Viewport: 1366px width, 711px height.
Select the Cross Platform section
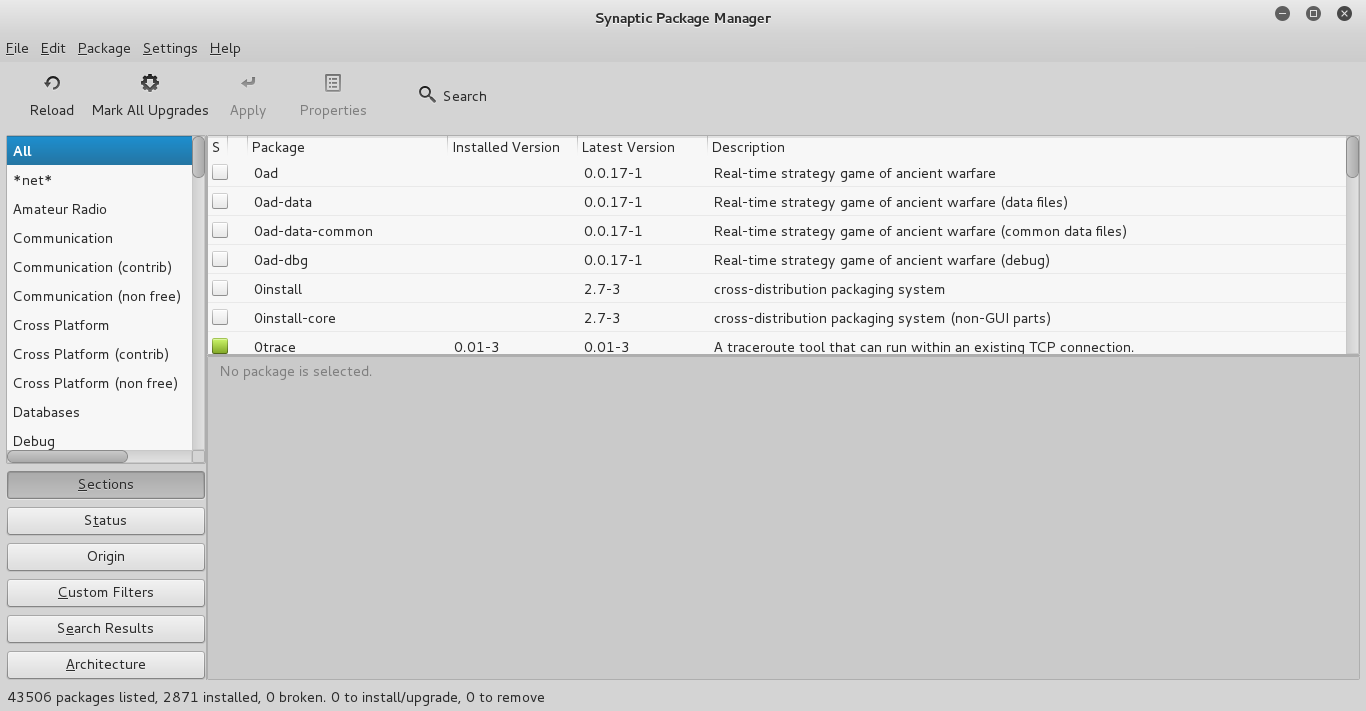point(99,325)
